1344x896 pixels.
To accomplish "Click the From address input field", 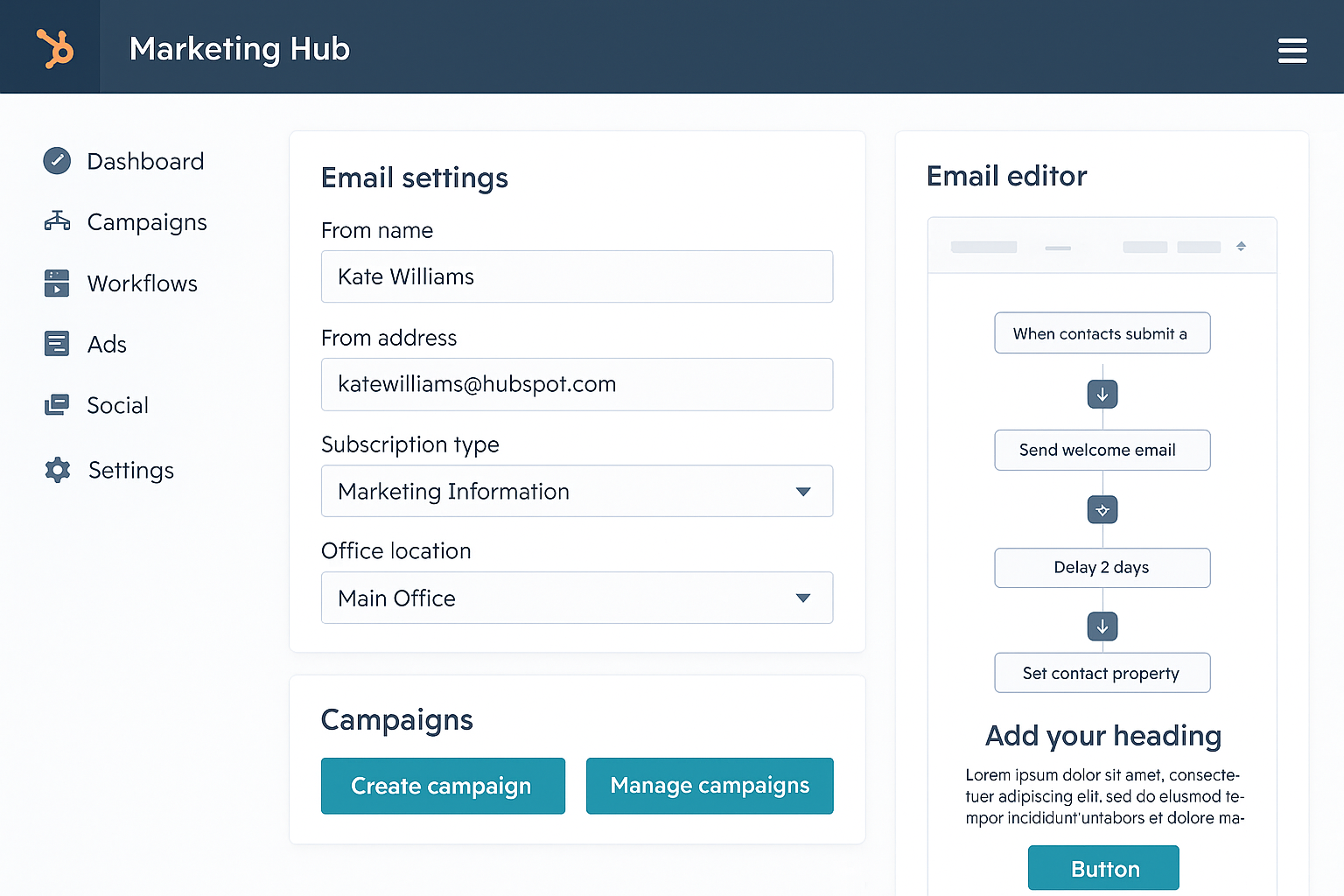I will click(577, 384).
